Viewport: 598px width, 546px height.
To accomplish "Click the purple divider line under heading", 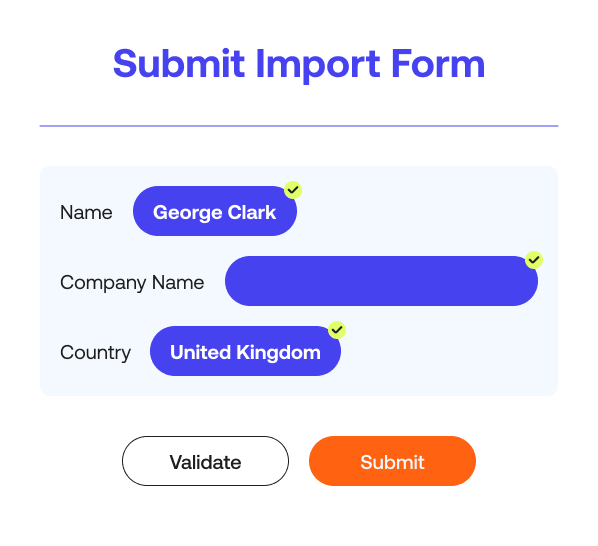I will pos(299,126).
